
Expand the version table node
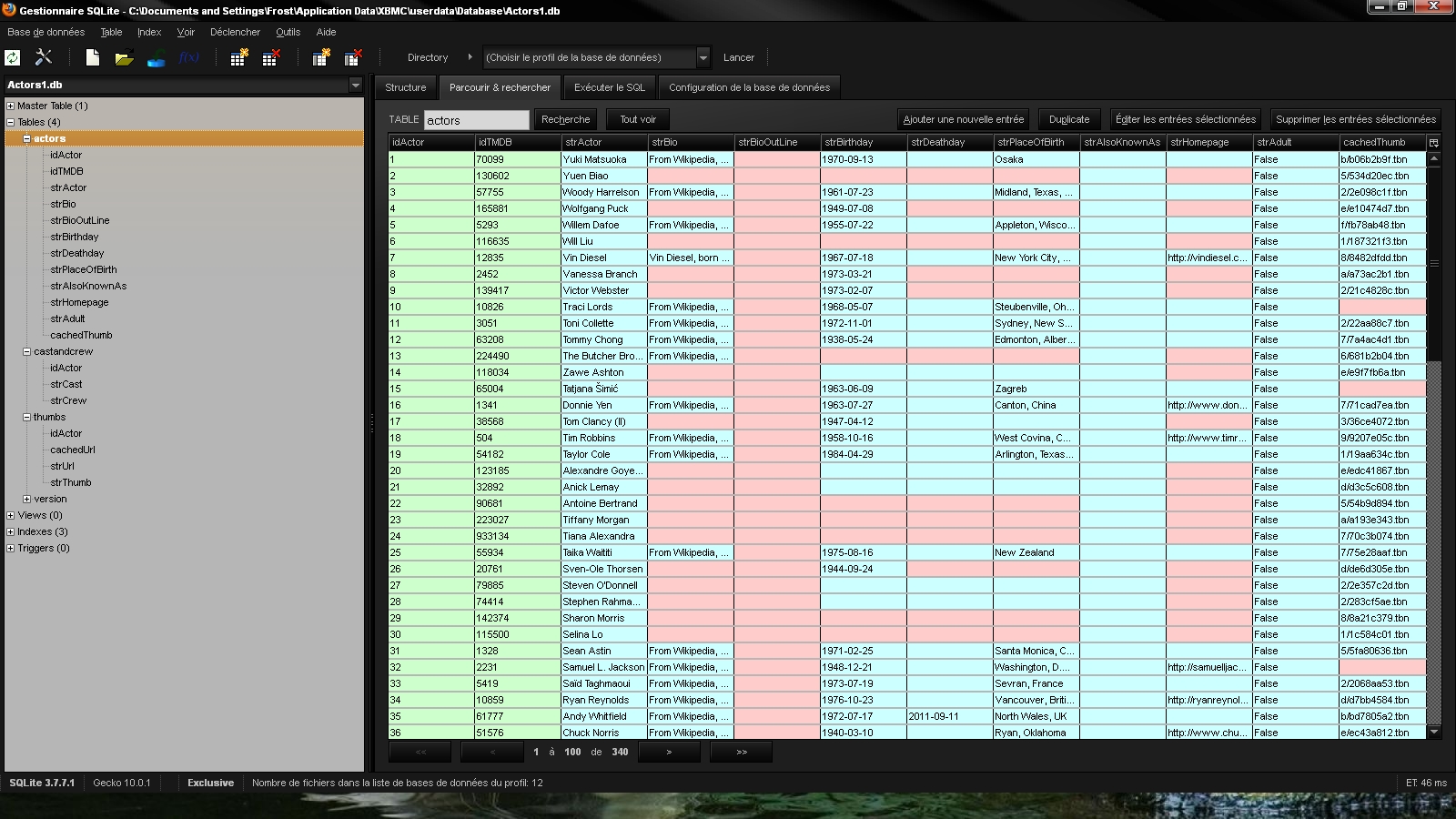pos(27,499)
